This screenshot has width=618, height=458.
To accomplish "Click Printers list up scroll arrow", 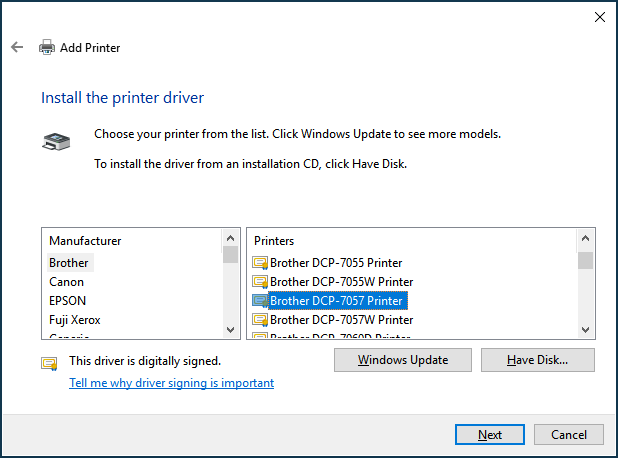I will tap(585, 238).
